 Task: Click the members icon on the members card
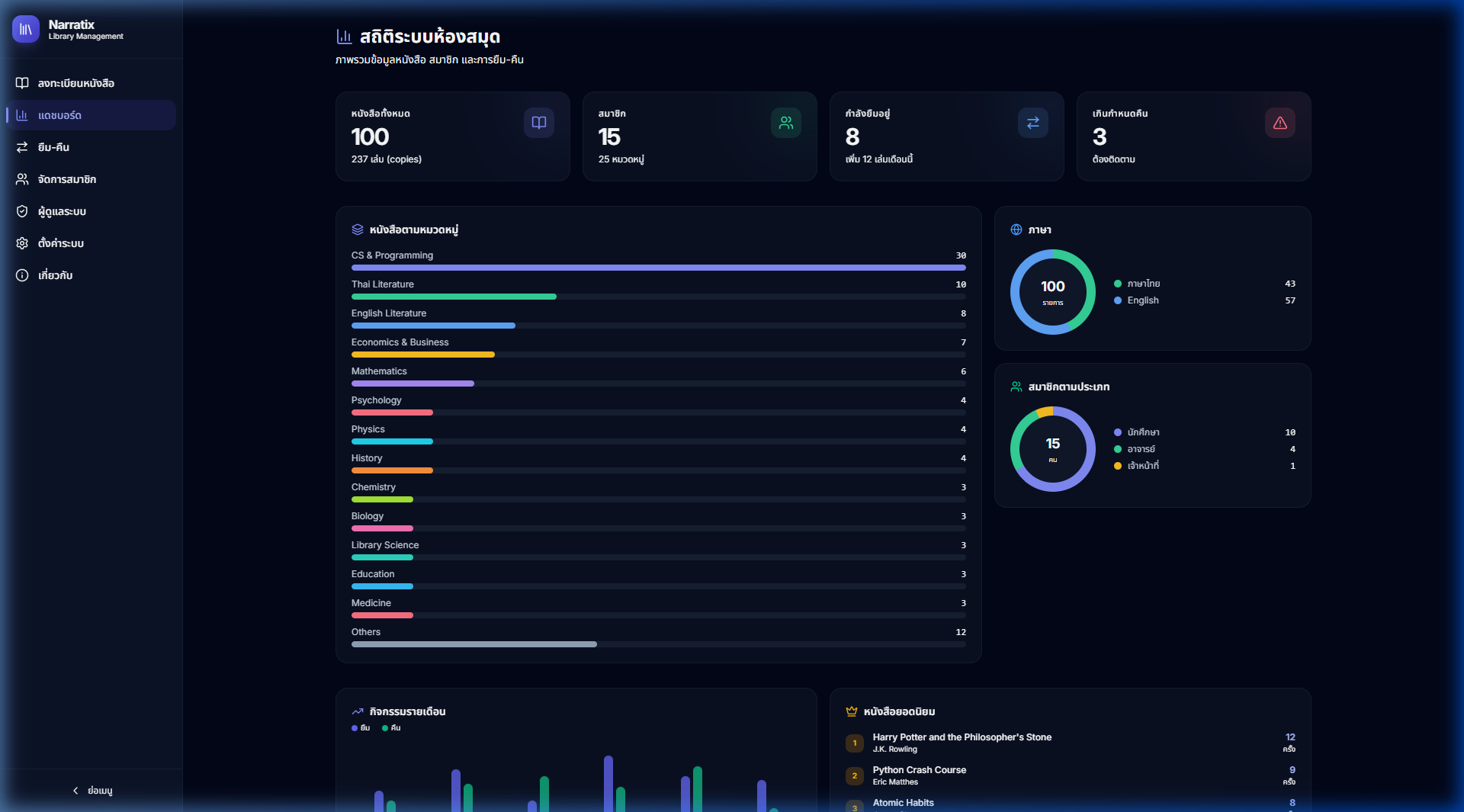[x=785, y=123]
